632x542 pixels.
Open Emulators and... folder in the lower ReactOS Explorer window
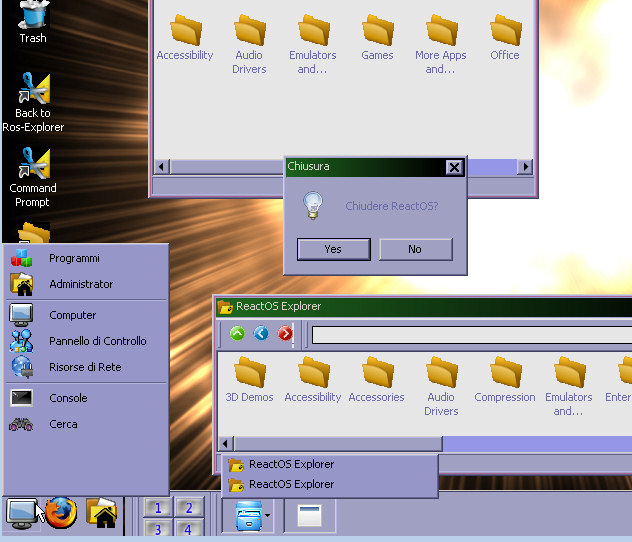coord(569,386)
